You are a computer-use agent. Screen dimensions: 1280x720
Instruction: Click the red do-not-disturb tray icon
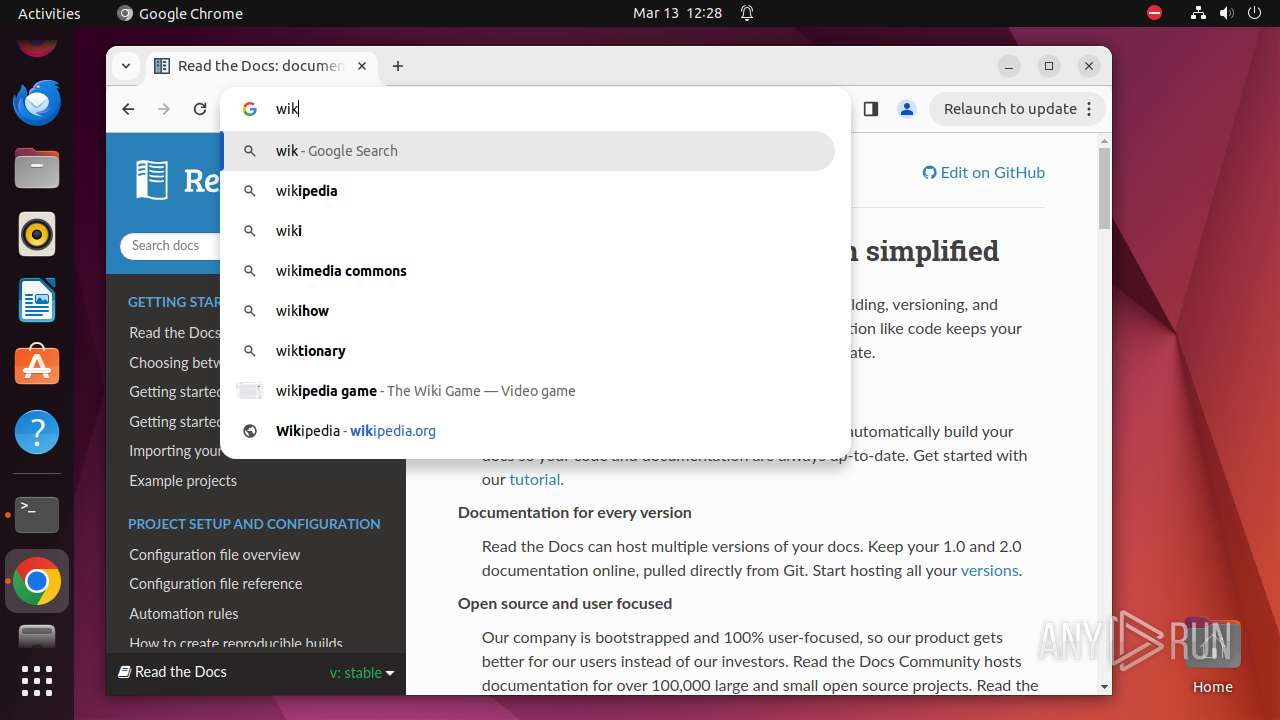(x=1154, y=13)
